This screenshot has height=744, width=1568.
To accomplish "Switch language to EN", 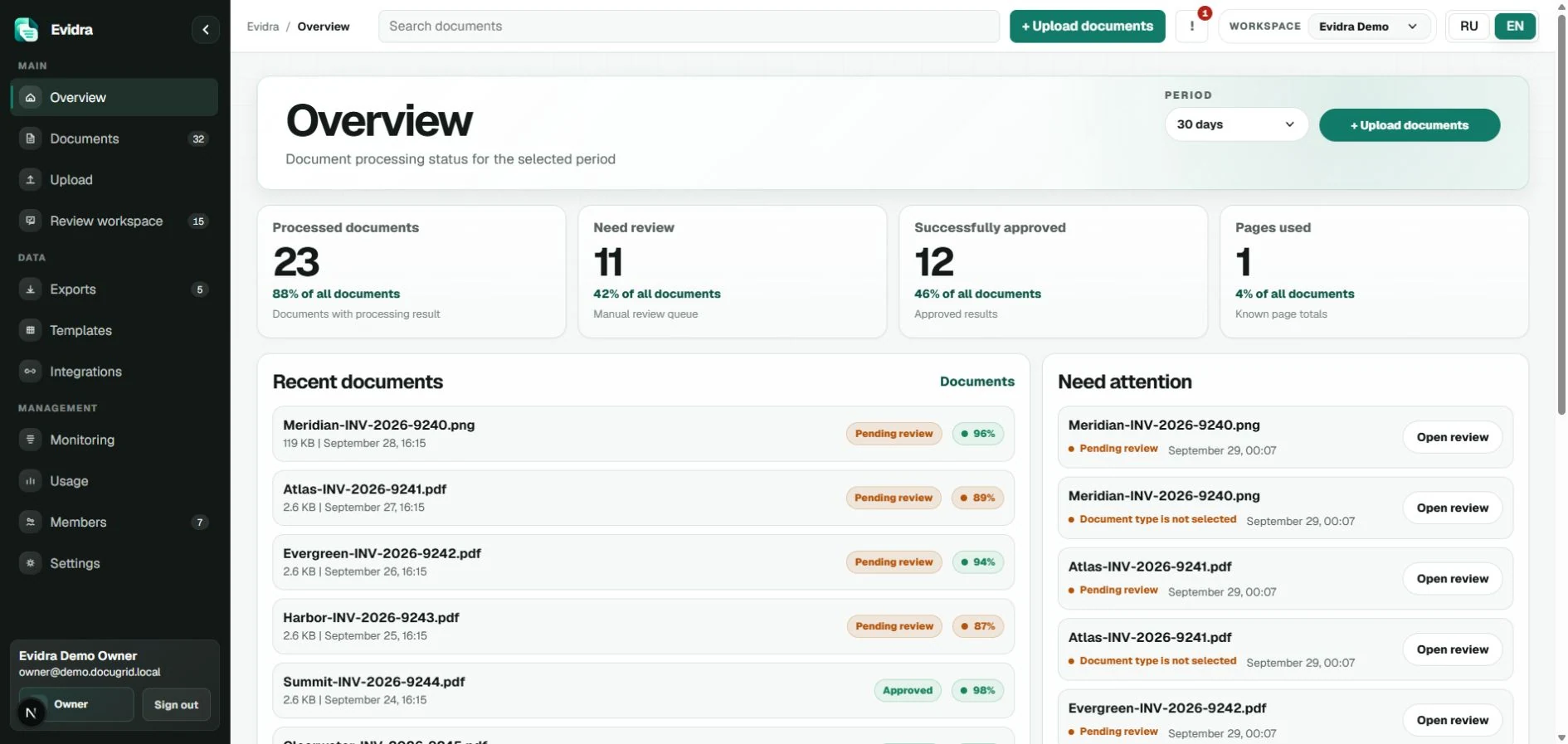I will [1515, 27].
